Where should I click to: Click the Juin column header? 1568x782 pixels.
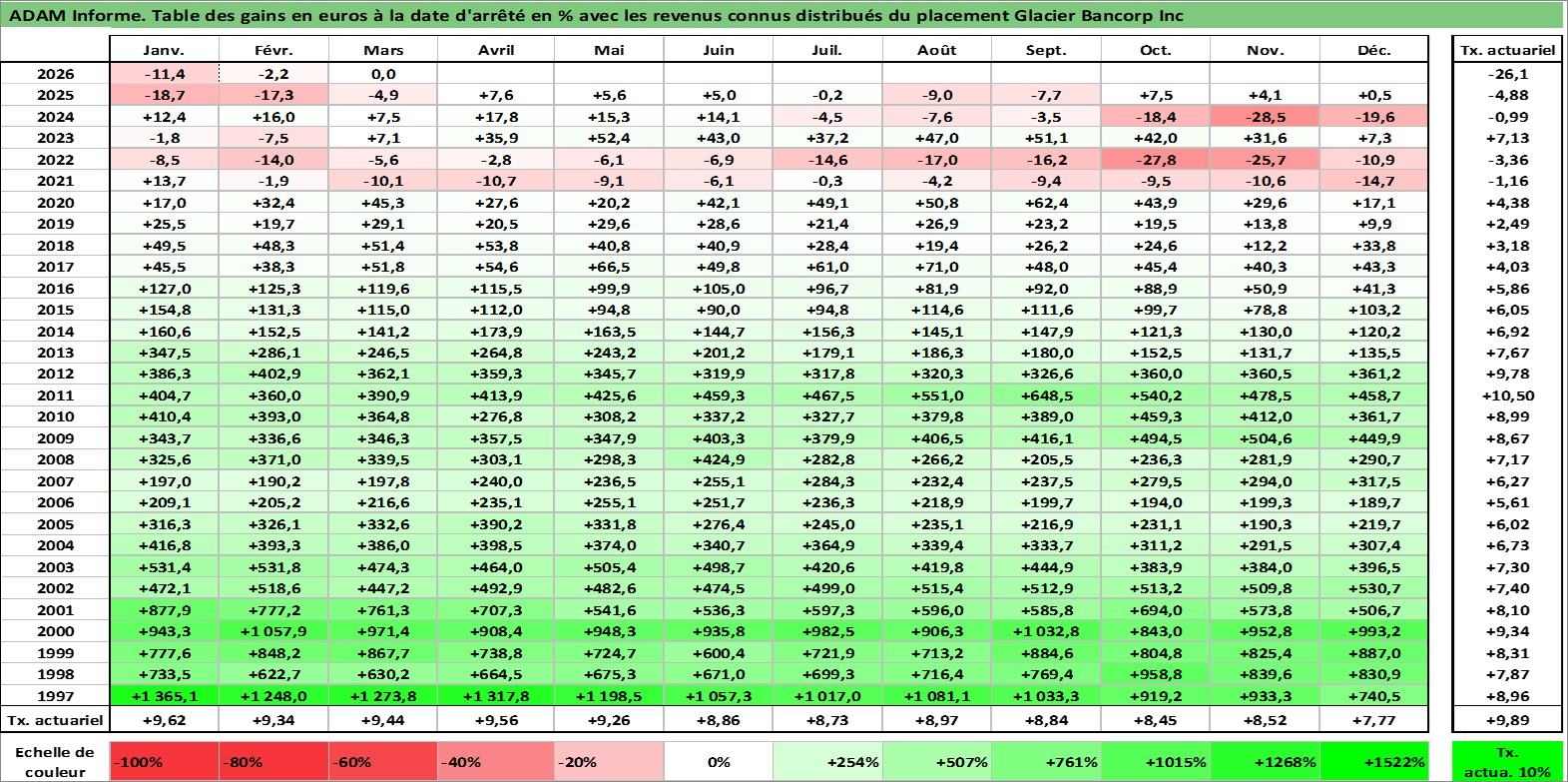719,50
